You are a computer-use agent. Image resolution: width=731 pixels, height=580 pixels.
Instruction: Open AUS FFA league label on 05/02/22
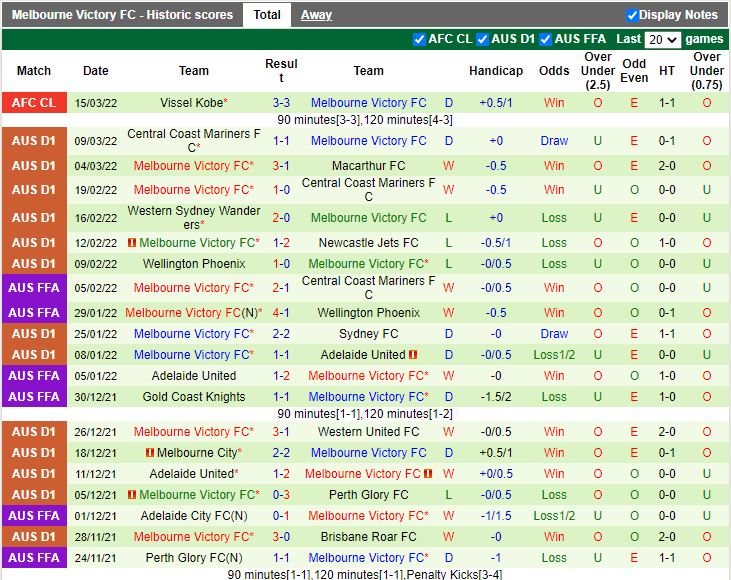[34, 288]
